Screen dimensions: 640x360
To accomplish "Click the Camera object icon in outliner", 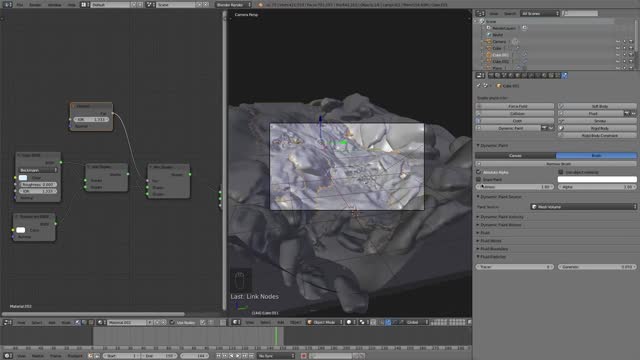I will click(x=489, y=42).
